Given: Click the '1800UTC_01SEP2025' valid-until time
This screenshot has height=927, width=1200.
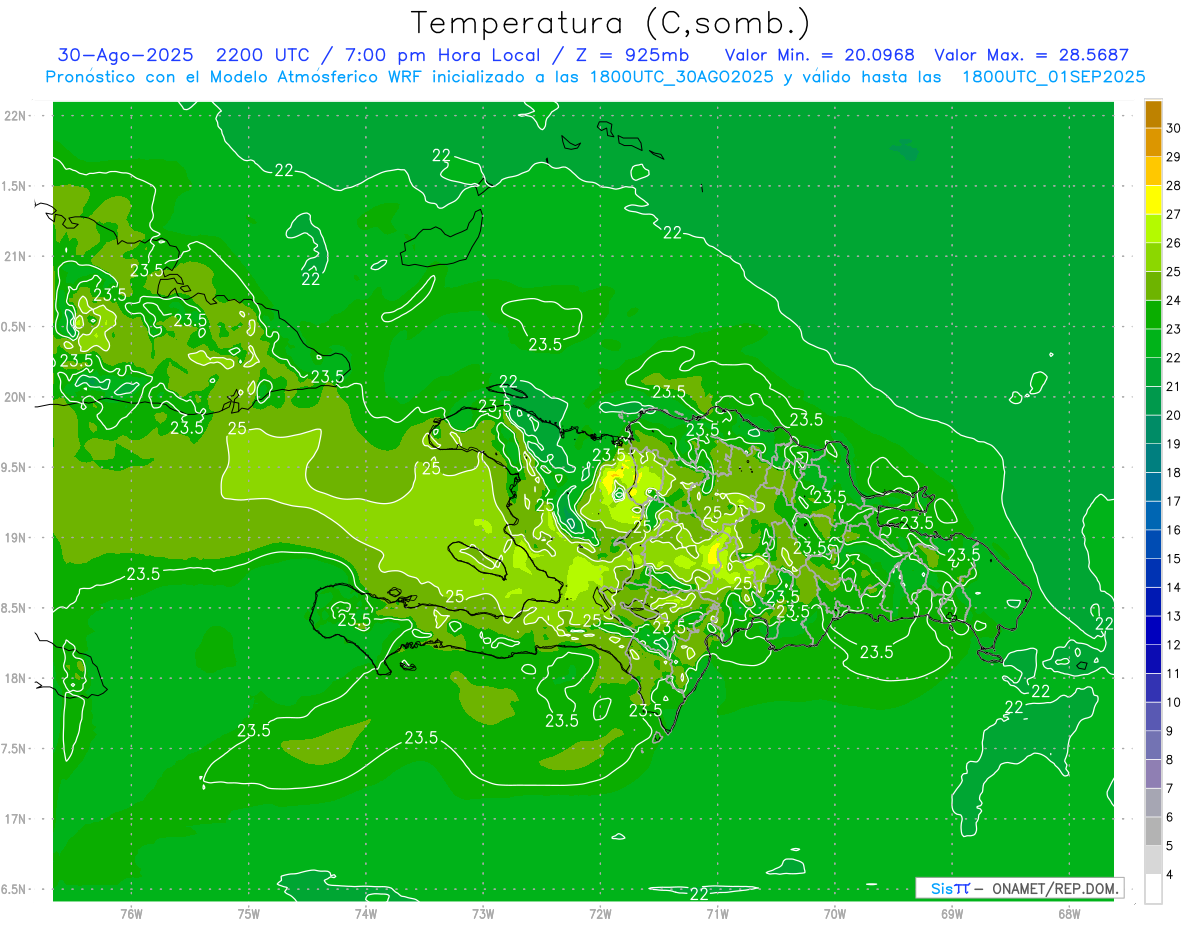Looking at the screenshot, I should tap(1054, 77).
